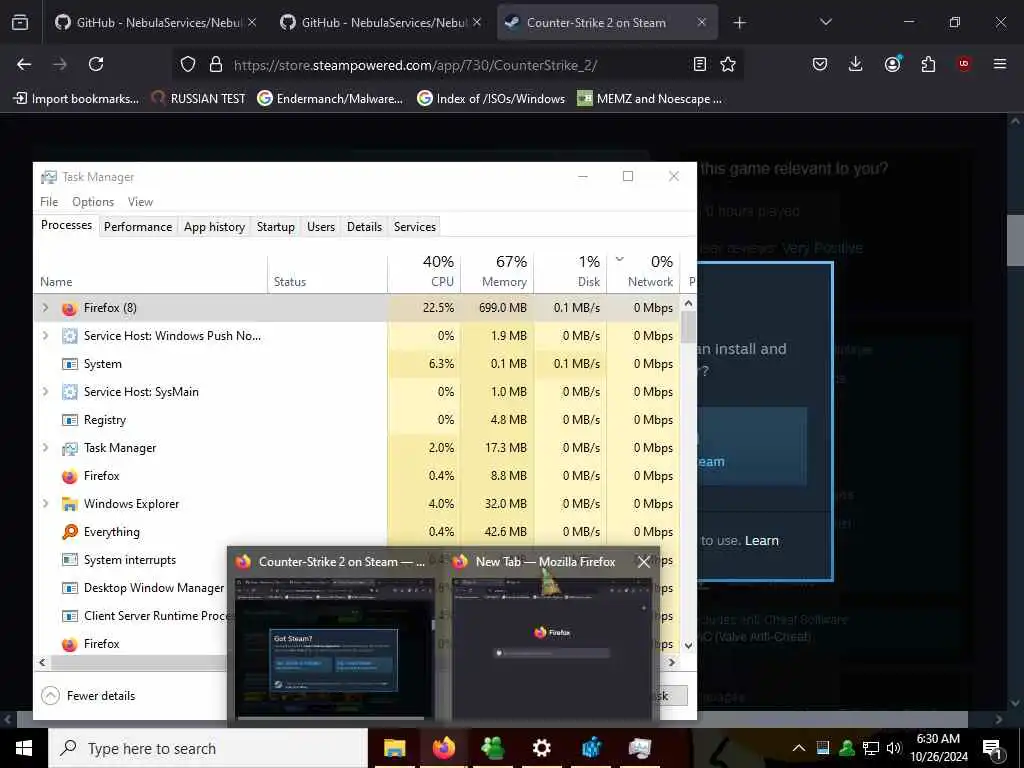1024x768 pixels.
Task: Open a new tab with plus
Action: point(739,23)
